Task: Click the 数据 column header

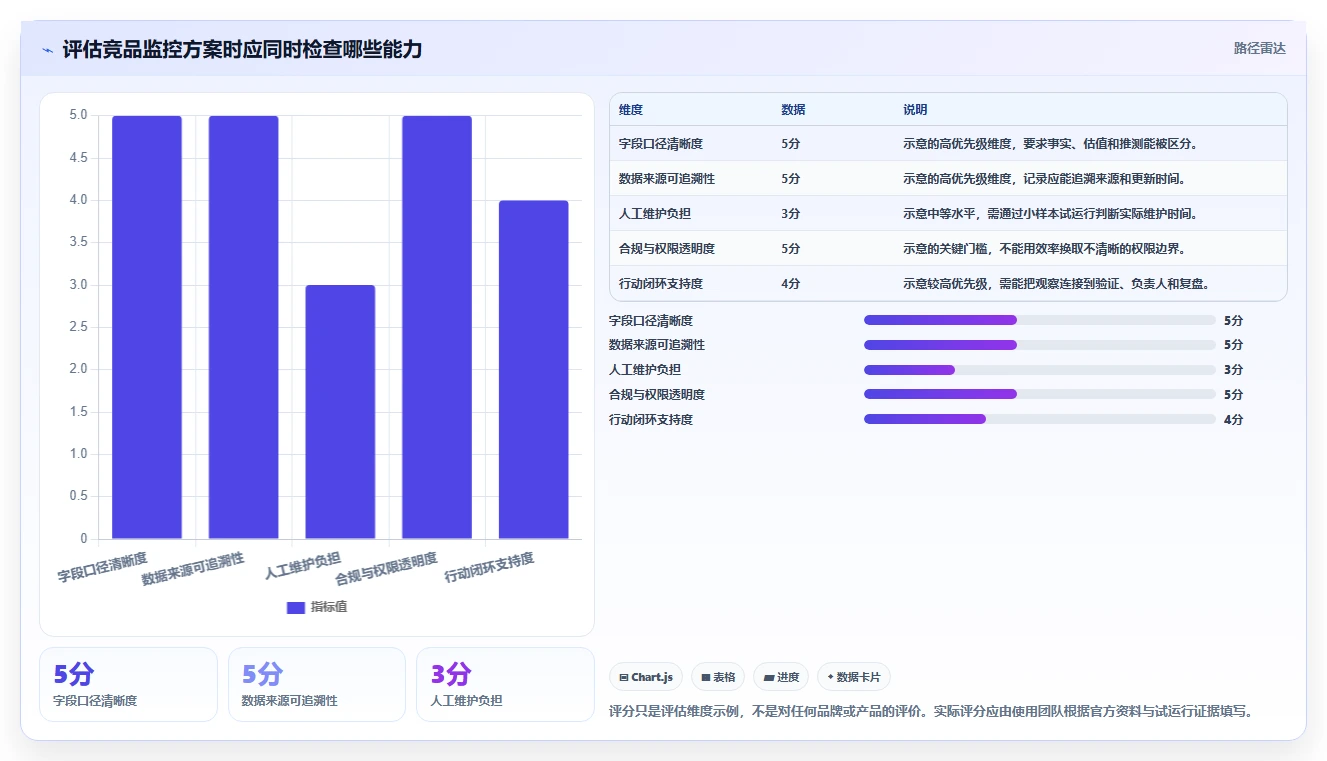Action: pyautogui.click(x=793, y=110)
